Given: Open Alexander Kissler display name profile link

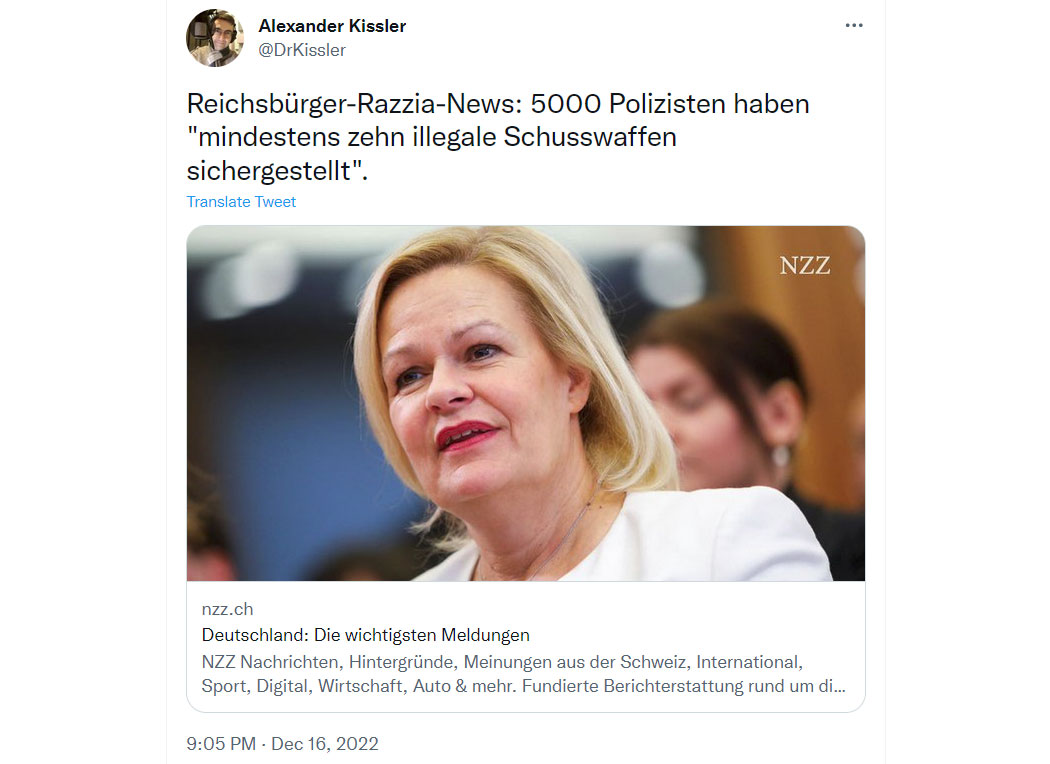Looking at the screenshot, I should click(332, 26).
